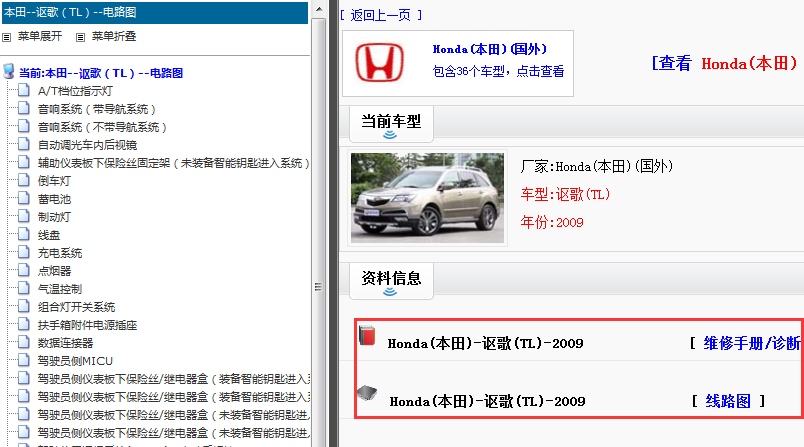Open 音响系统（带导航系统） tree item

pyautogui.click(x=96, y=109)
